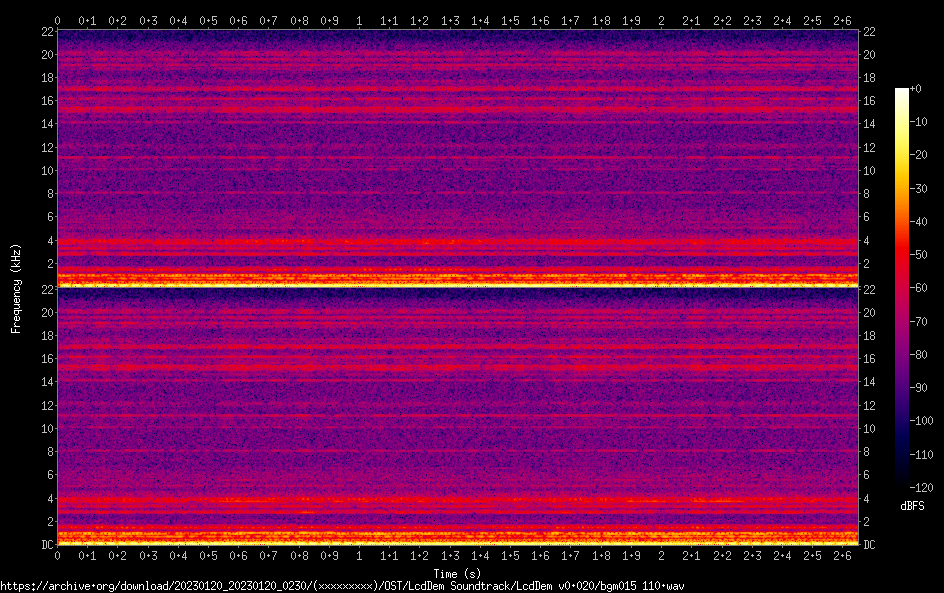The image size is (944, 593).
Task: Click the 10 kHz label on the upper-left frequency axis
Action: (x=46, y=170)
